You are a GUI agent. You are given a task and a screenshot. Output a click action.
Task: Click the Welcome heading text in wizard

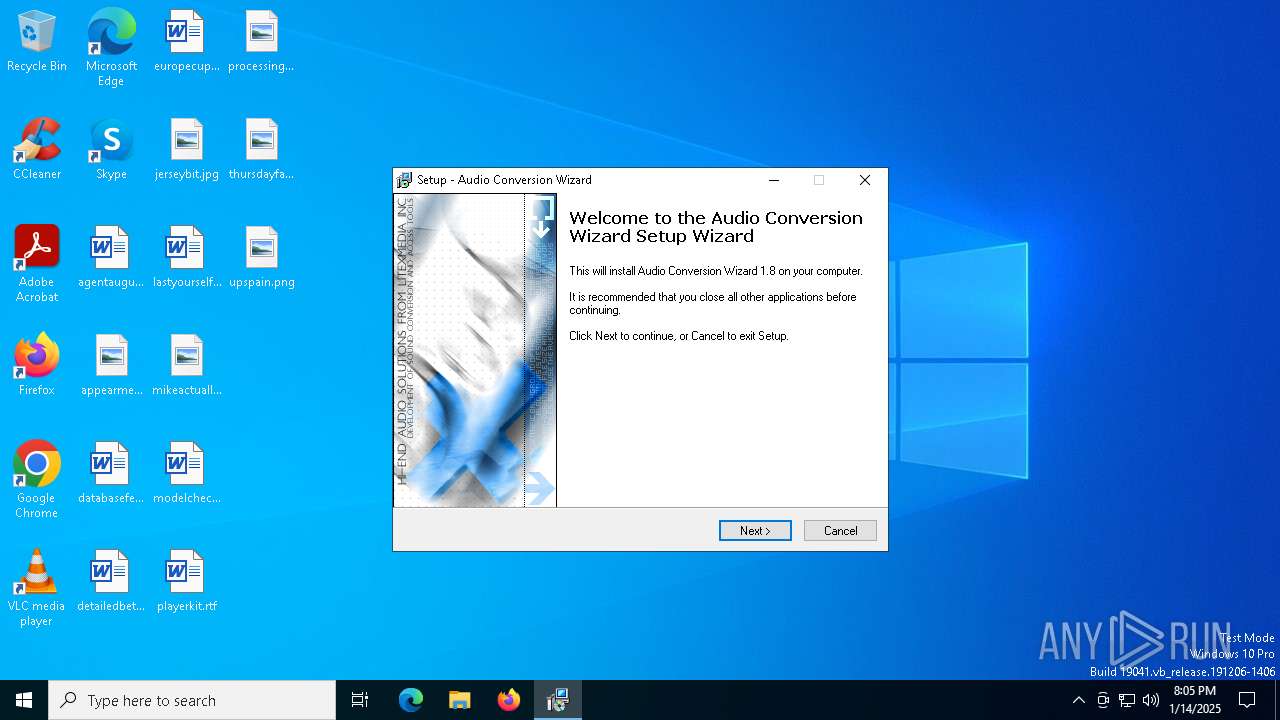pos(716,227)
